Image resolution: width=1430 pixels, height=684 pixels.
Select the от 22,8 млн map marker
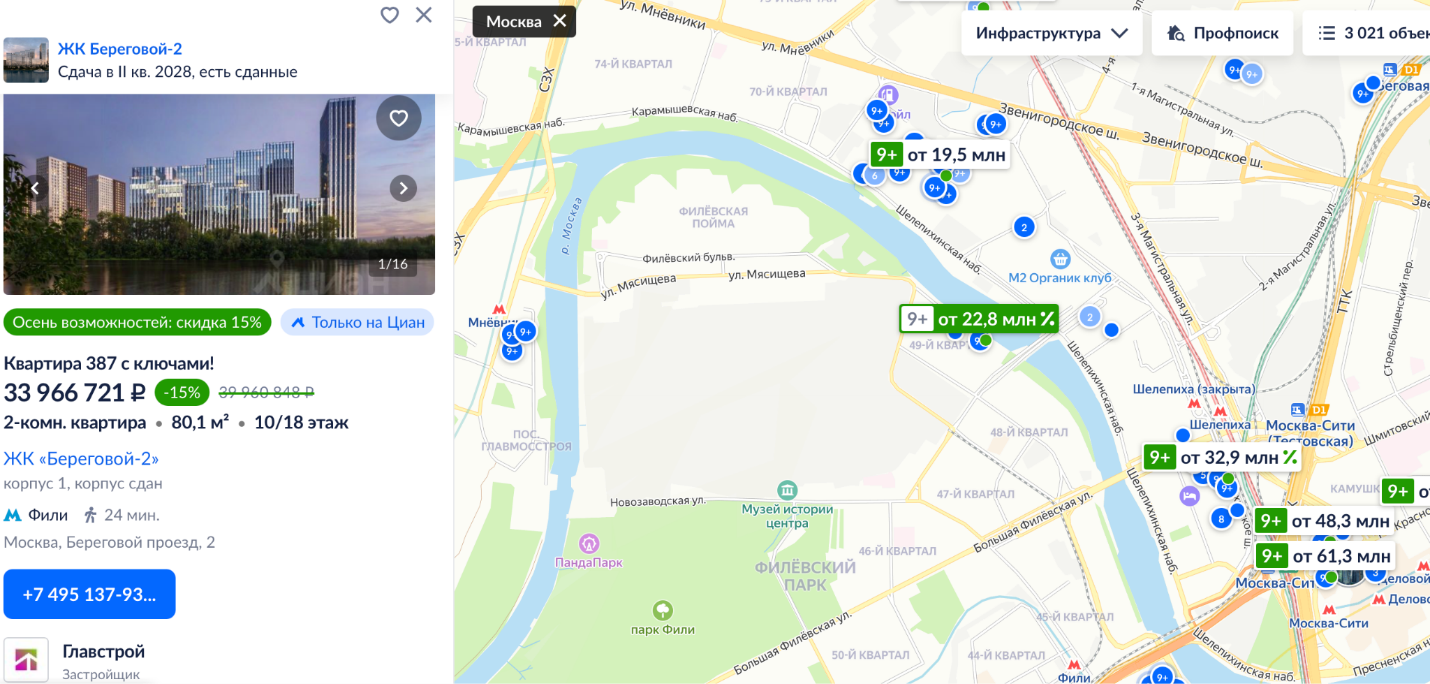pyautogui.click(x=979, y=319)
